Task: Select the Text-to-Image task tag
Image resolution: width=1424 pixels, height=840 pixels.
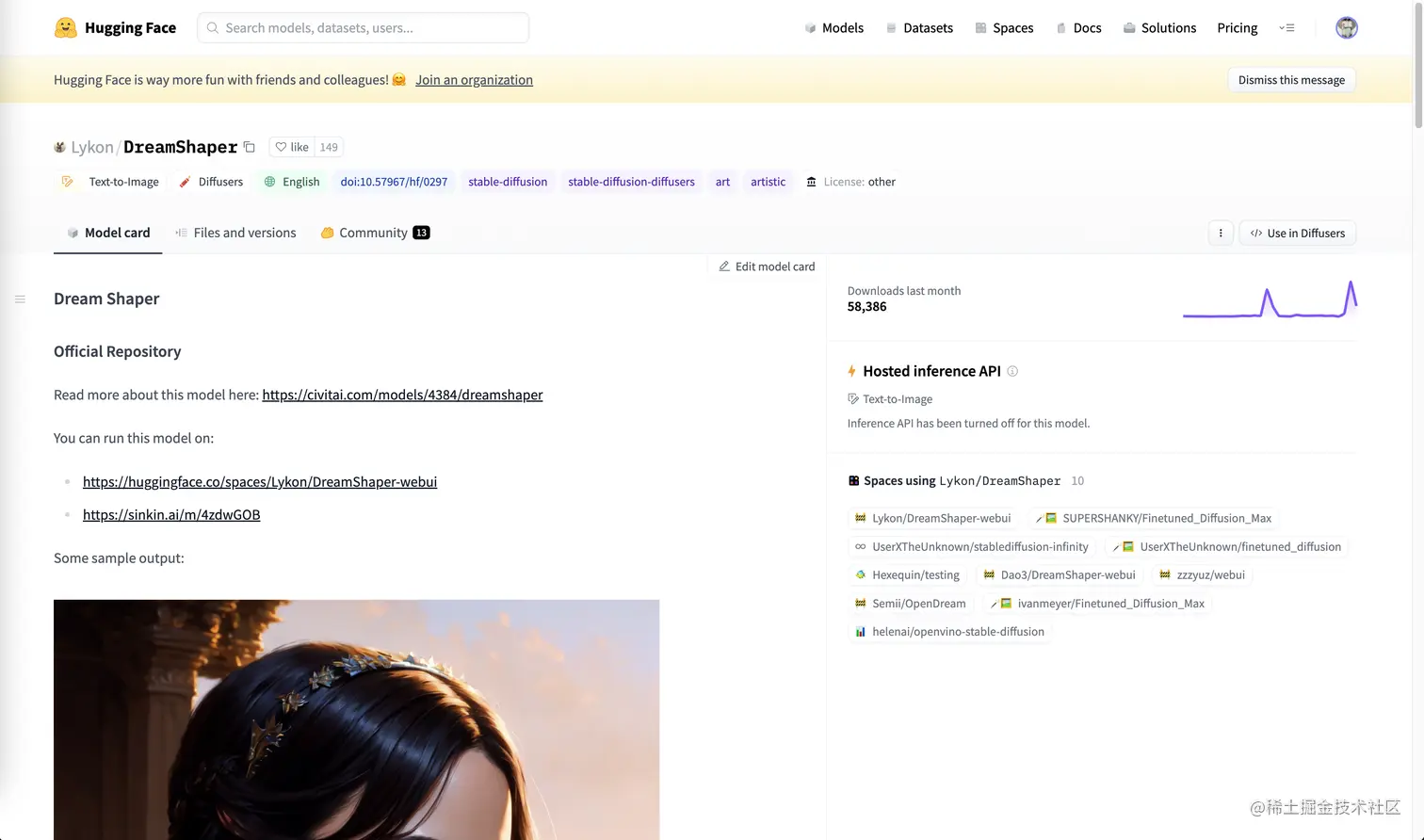Action: pyautogui.click(x=110, y=182)
